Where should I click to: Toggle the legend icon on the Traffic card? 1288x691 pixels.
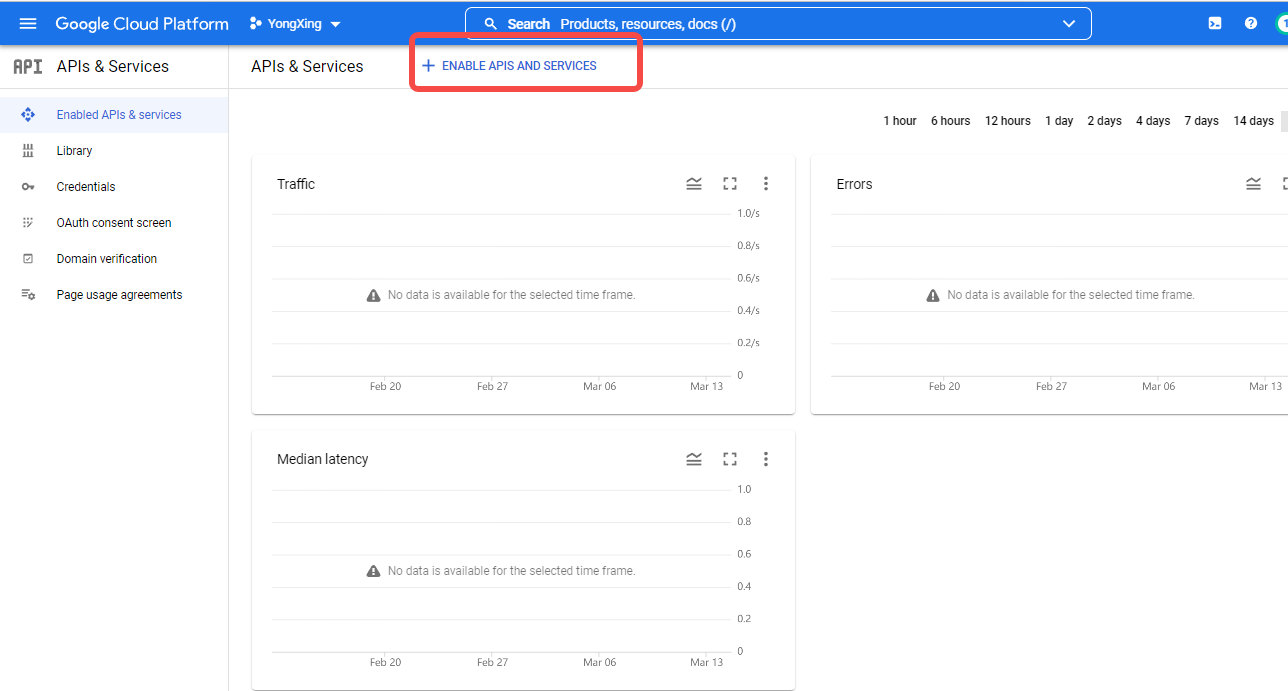pos(694,183)
